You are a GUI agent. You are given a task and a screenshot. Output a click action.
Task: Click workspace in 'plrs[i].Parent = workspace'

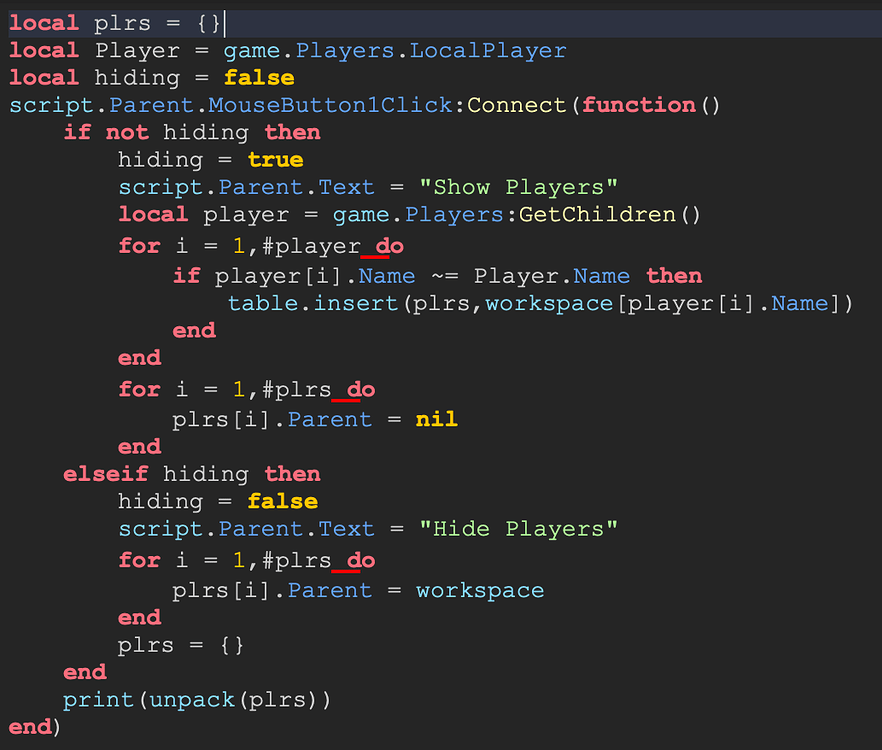coord(480,591)
